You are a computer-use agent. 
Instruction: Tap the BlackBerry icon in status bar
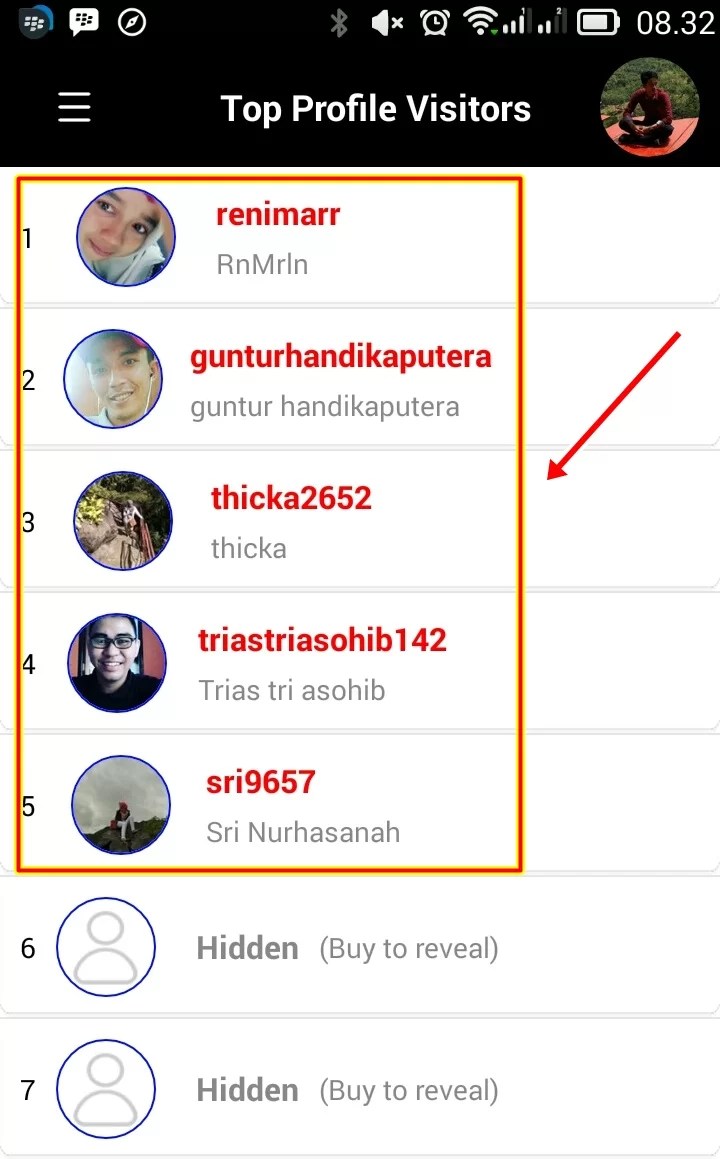point(35,22)
